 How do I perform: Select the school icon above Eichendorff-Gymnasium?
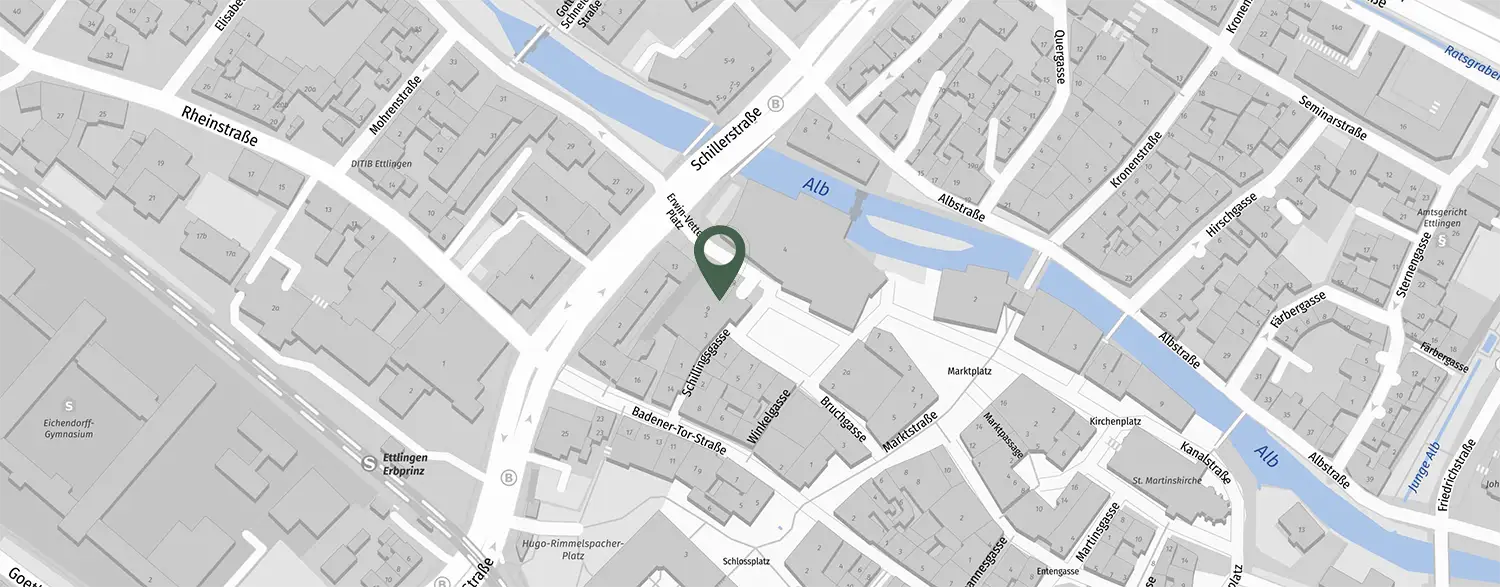point(69,406)
